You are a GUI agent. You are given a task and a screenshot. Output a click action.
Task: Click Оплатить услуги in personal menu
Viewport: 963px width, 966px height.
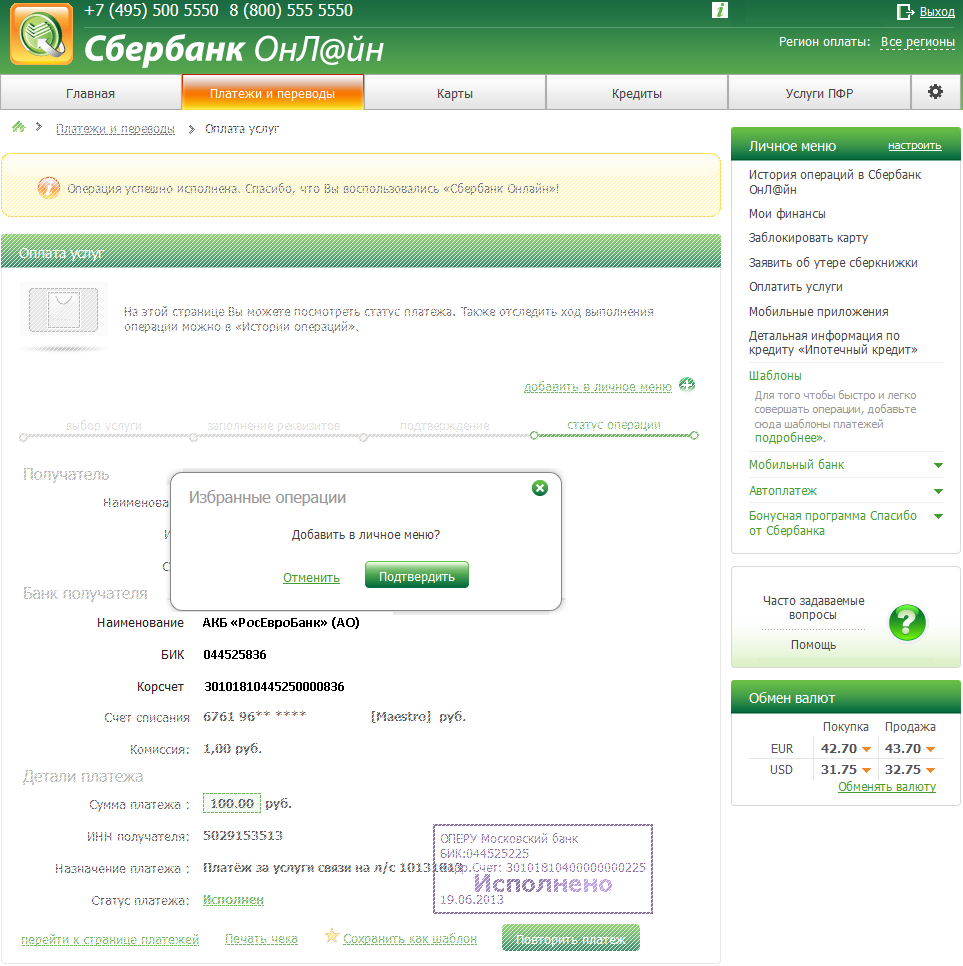click(x=795, y=287)
